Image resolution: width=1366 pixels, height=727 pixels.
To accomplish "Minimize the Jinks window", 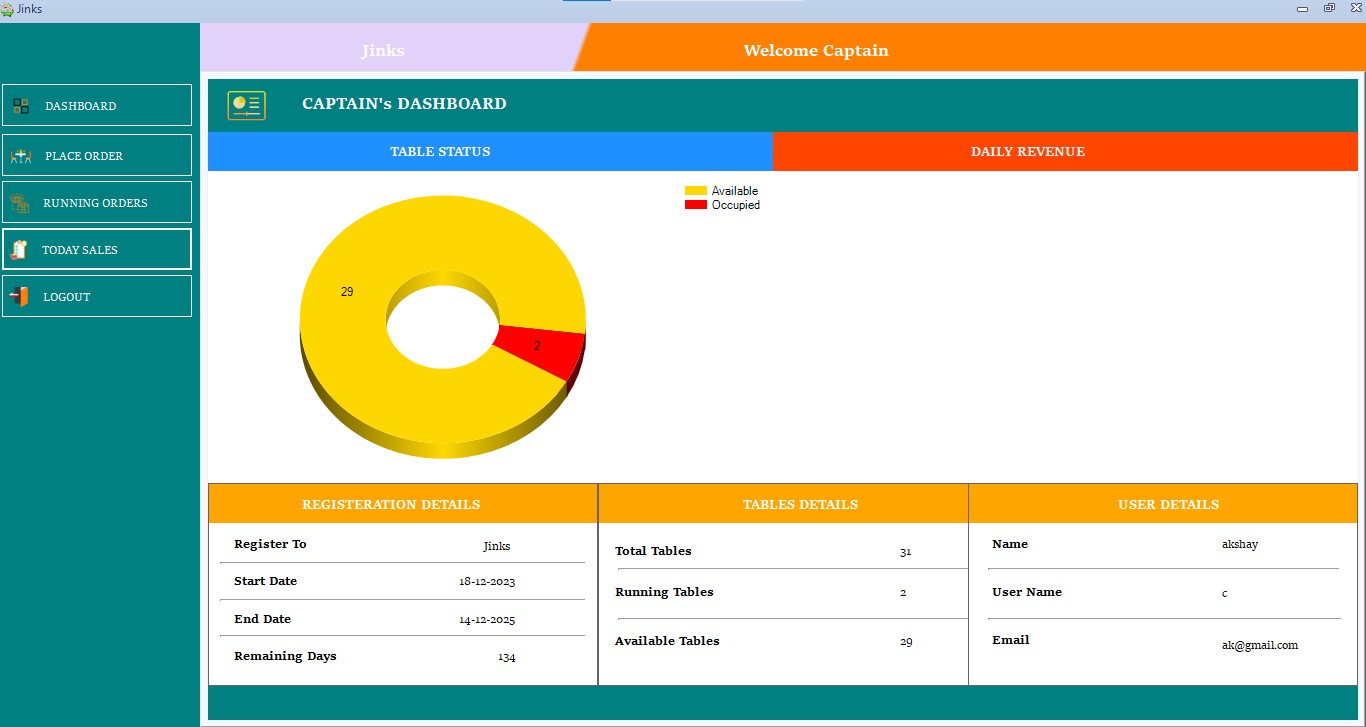I will pos(1302,8).
